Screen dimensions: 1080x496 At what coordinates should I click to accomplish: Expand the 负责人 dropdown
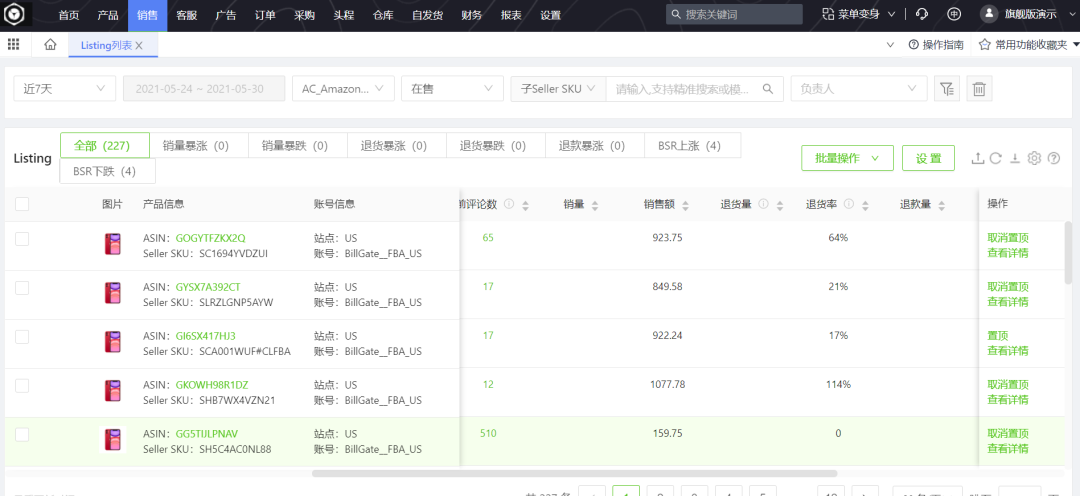coord(858,89)
